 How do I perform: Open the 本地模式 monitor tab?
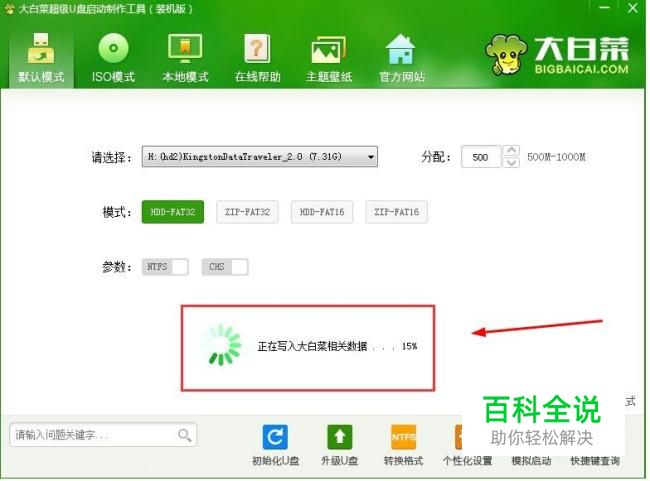coord(185,58)
